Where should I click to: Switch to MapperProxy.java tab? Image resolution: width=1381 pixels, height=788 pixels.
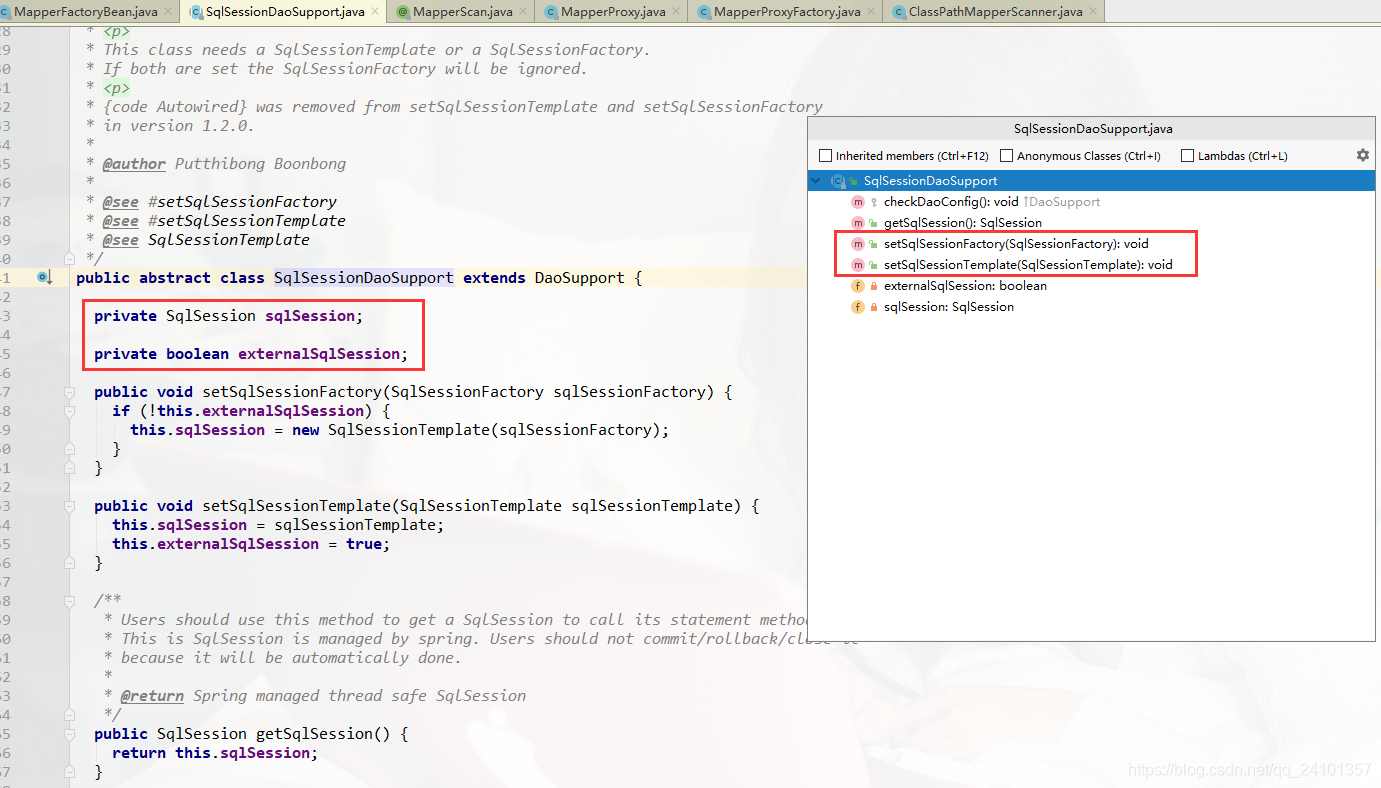pyautogui.click(x=613, y=12)
